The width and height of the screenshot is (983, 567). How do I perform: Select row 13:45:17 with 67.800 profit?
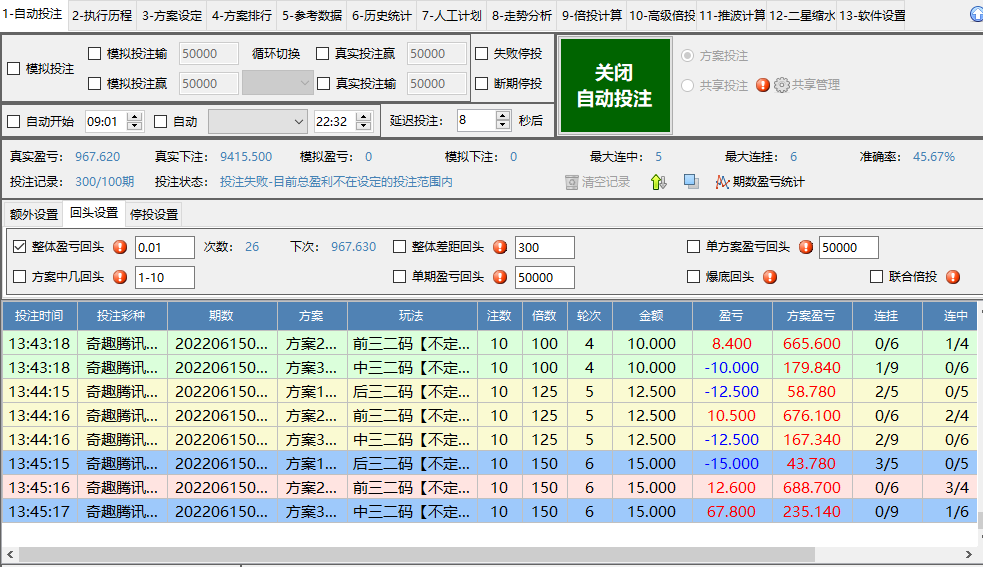point(489,512)
